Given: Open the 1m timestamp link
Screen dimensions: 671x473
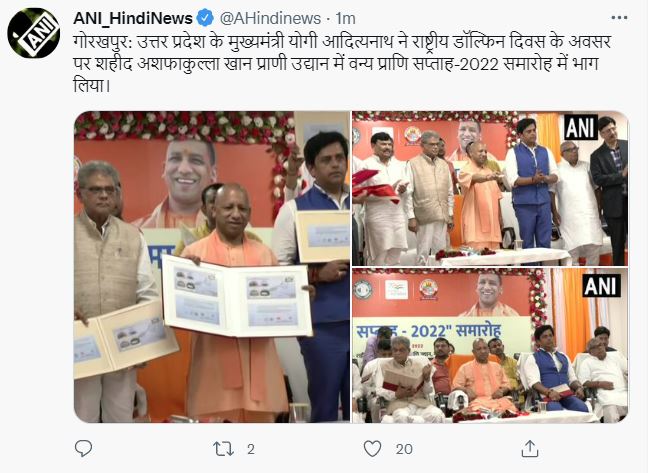Looking at the screenshot, I should [x=345, y=18].
